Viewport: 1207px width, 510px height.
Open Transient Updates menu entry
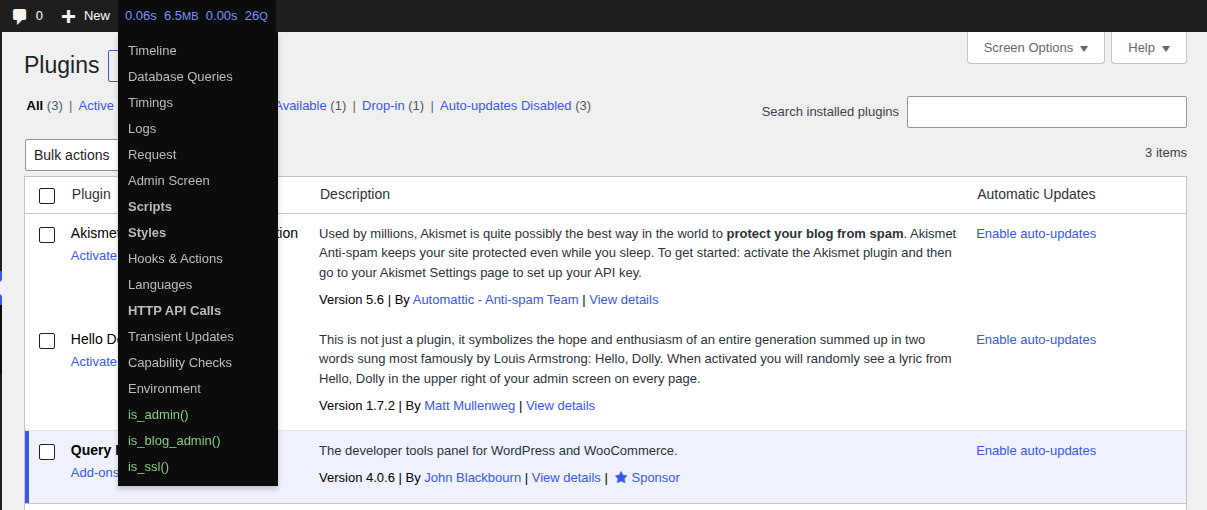pos(198,337)
